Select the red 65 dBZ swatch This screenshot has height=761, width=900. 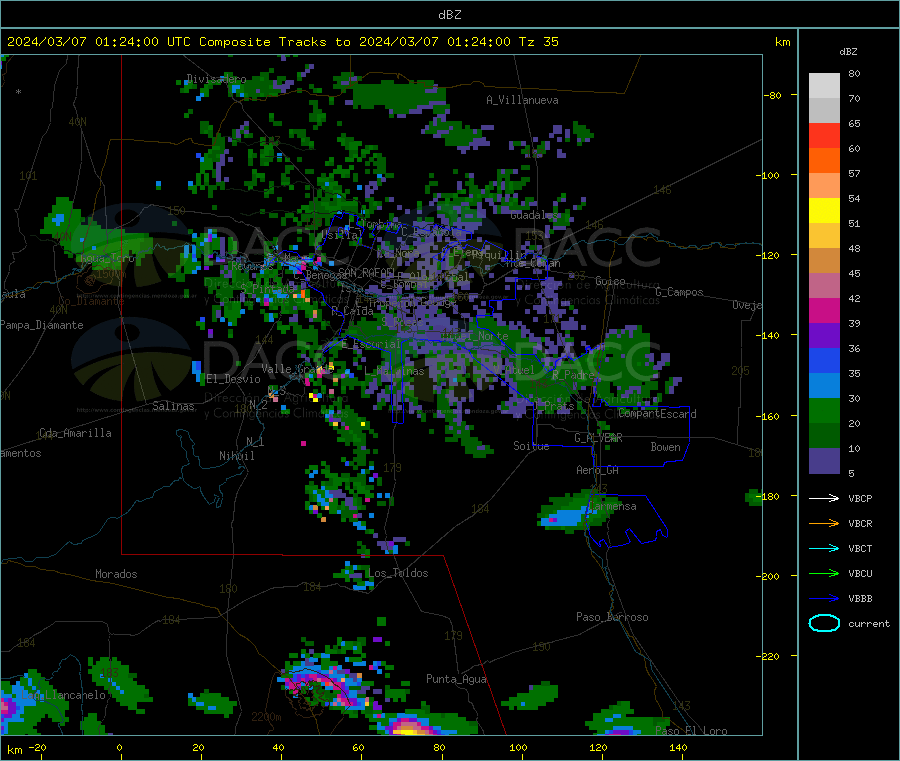[x=824, y=136]
